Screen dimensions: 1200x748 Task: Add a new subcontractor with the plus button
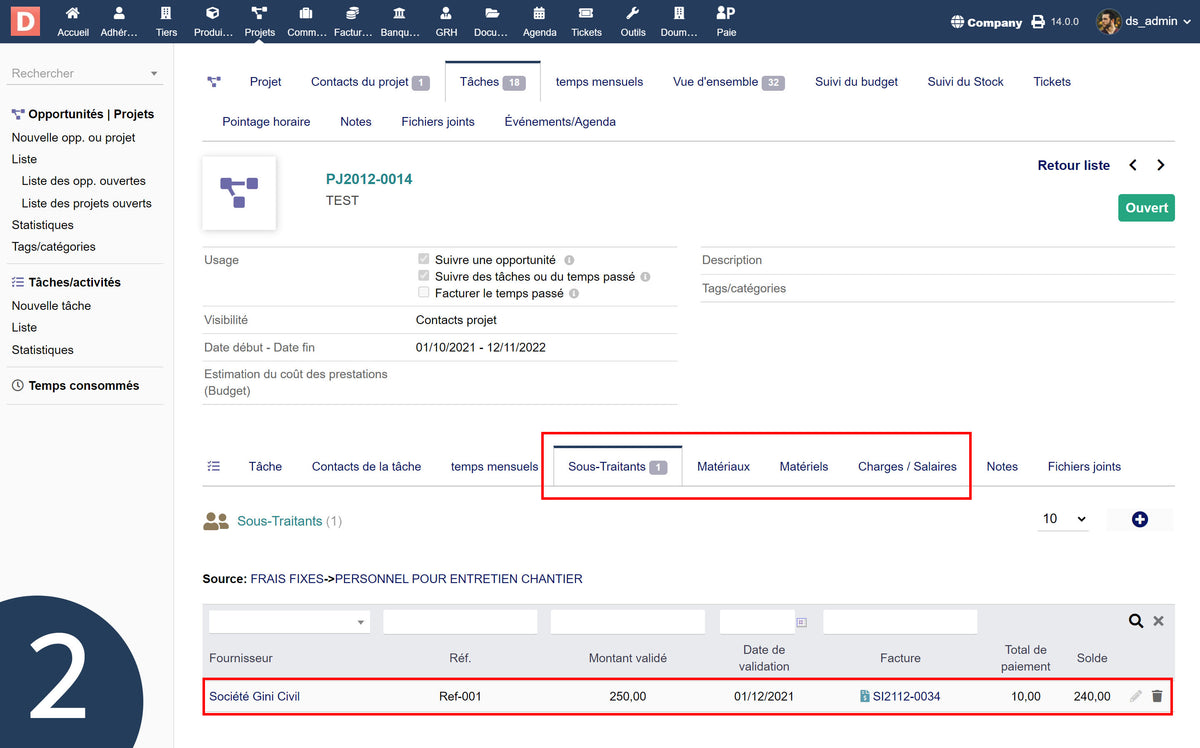click(x=1140, y=518)
